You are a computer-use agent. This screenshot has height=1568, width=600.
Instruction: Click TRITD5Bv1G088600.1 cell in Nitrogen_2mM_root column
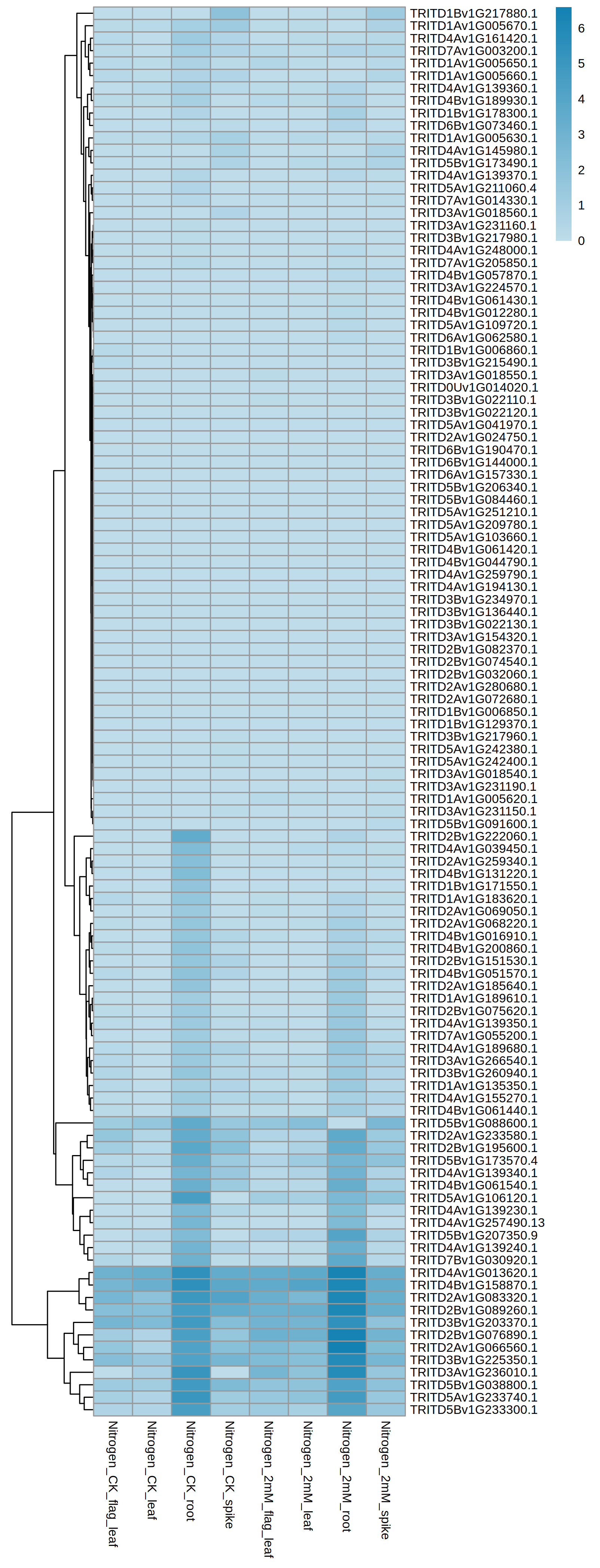(346, 1123)
